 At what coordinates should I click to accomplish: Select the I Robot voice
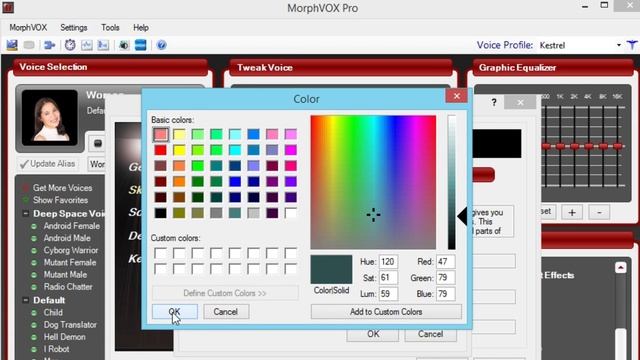[x=56, y=349]
